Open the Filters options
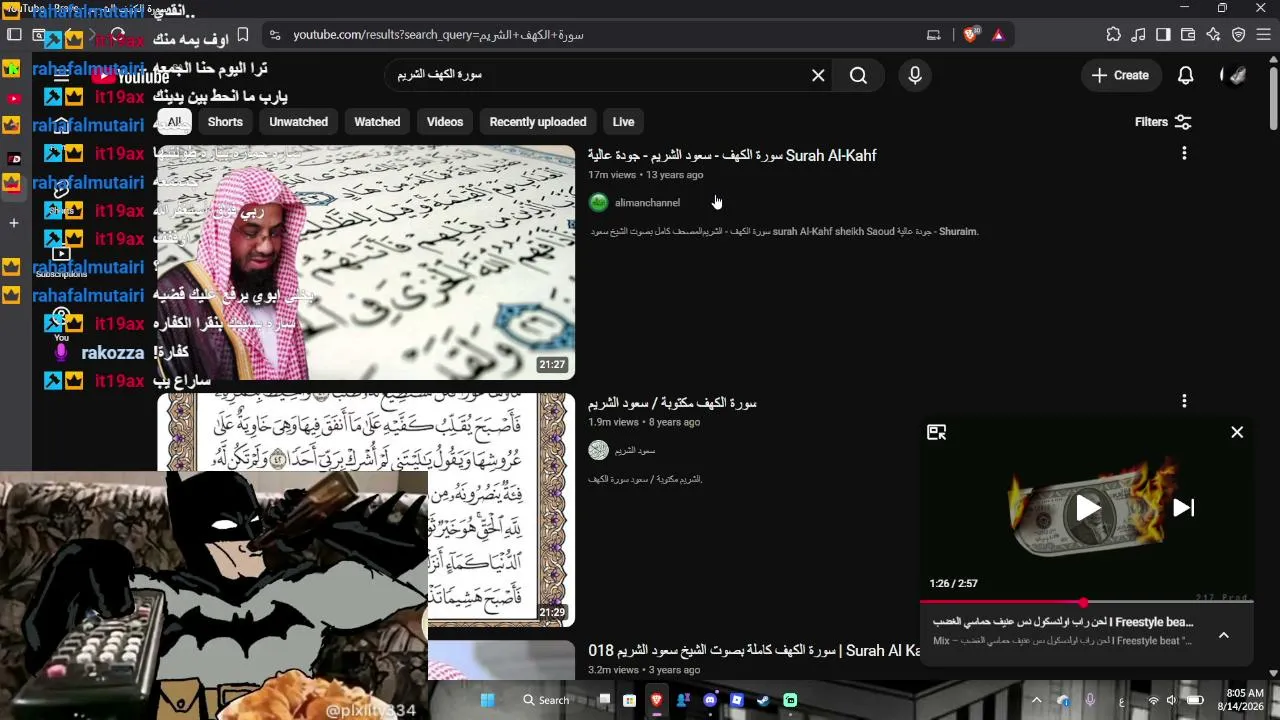The height and width of the screenshot is (720, 1280). 1163,122
